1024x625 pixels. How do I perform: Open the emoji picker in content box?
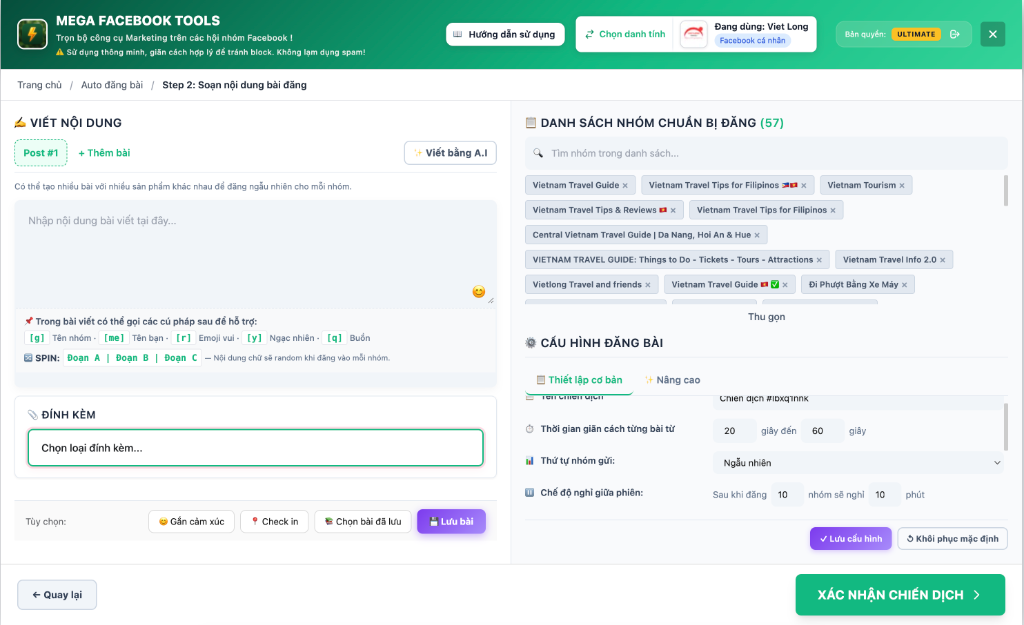pyautogui.click(x=479, y=291)
